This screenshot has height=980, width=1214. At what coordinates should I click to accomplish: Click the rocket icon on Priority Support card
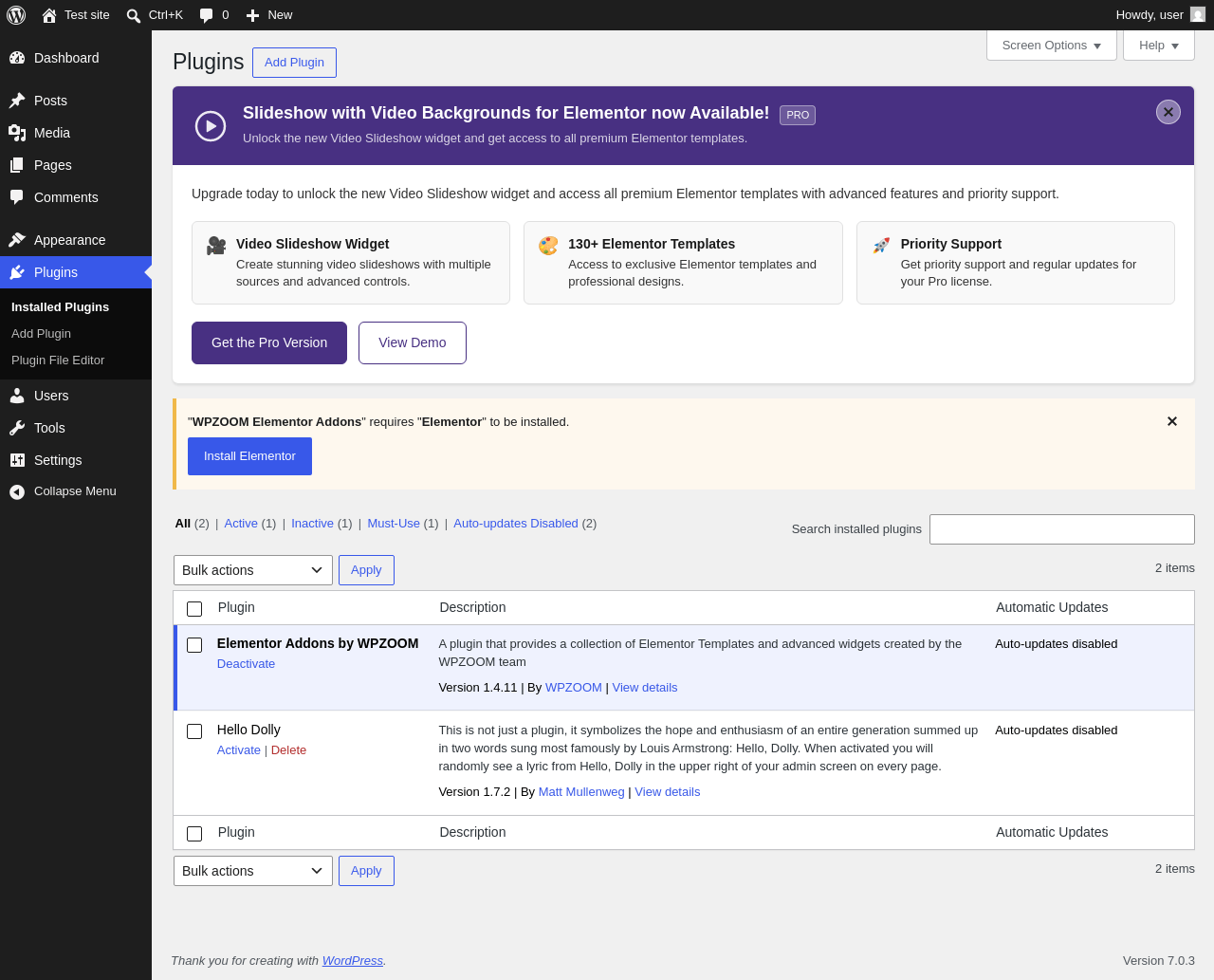click(881, 246)
